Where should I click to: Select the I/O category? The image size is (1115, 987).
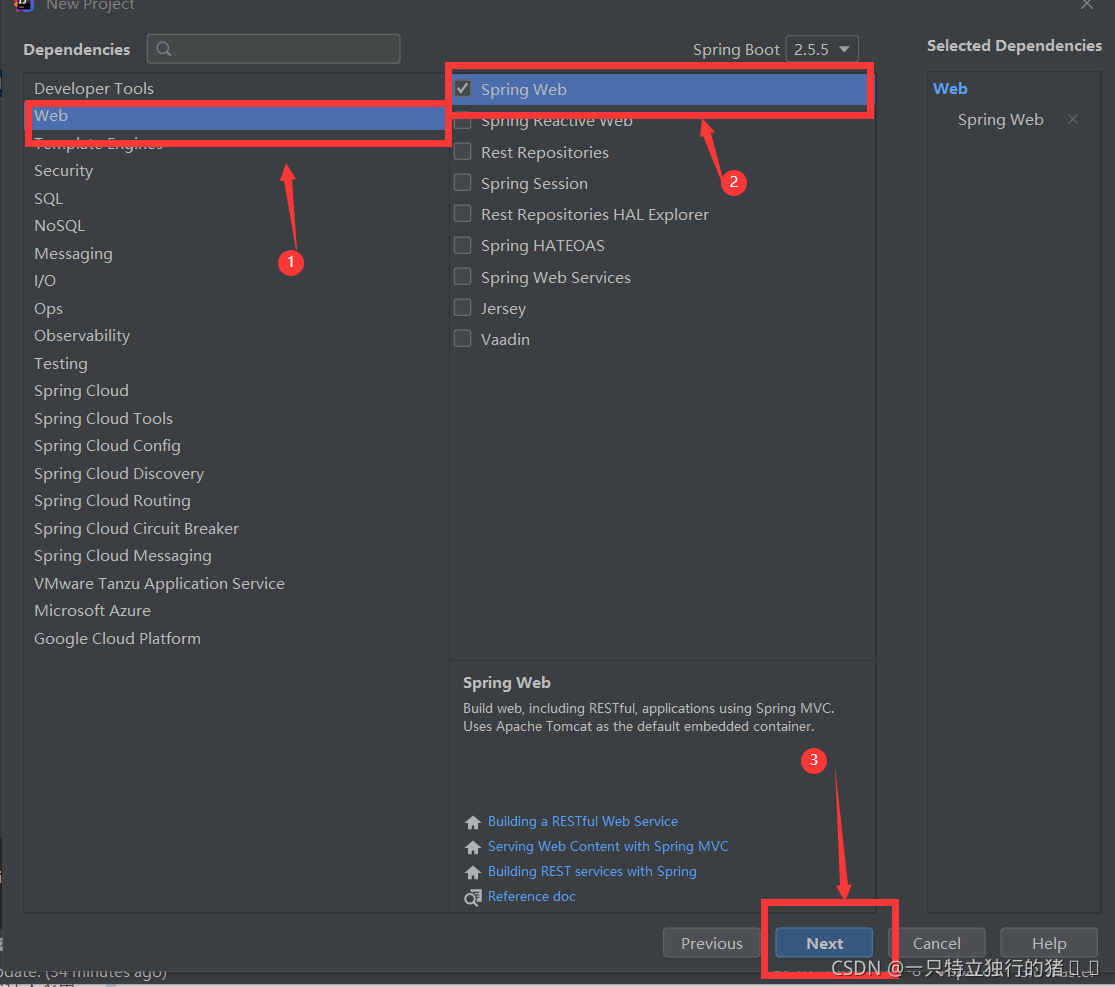[235, 281]
